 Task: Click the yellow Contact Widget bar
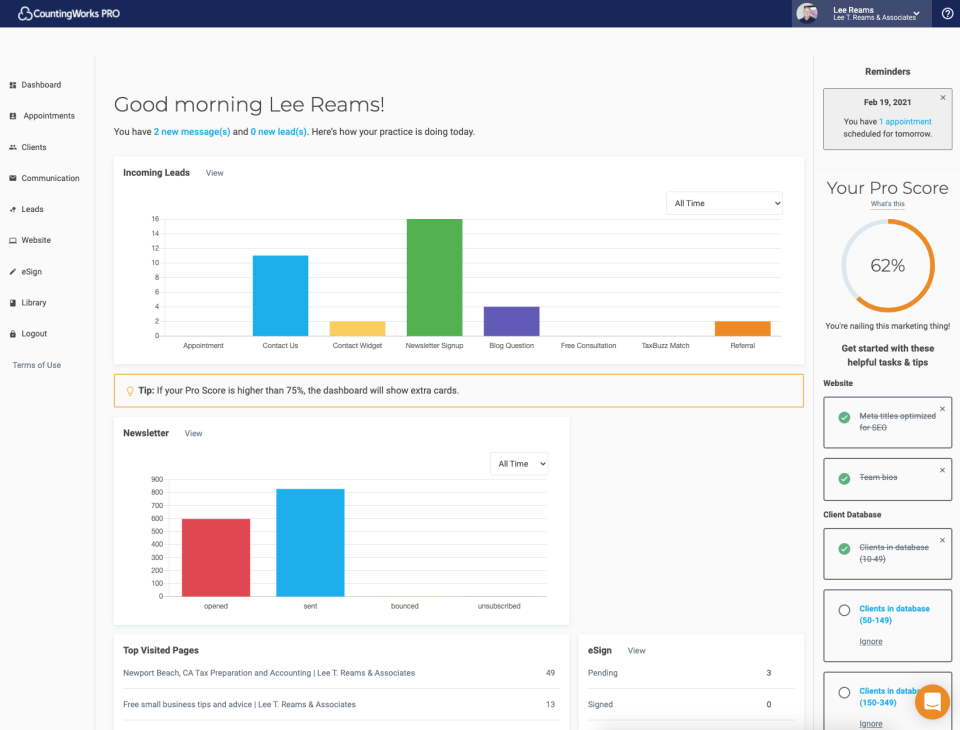(357, 328)
